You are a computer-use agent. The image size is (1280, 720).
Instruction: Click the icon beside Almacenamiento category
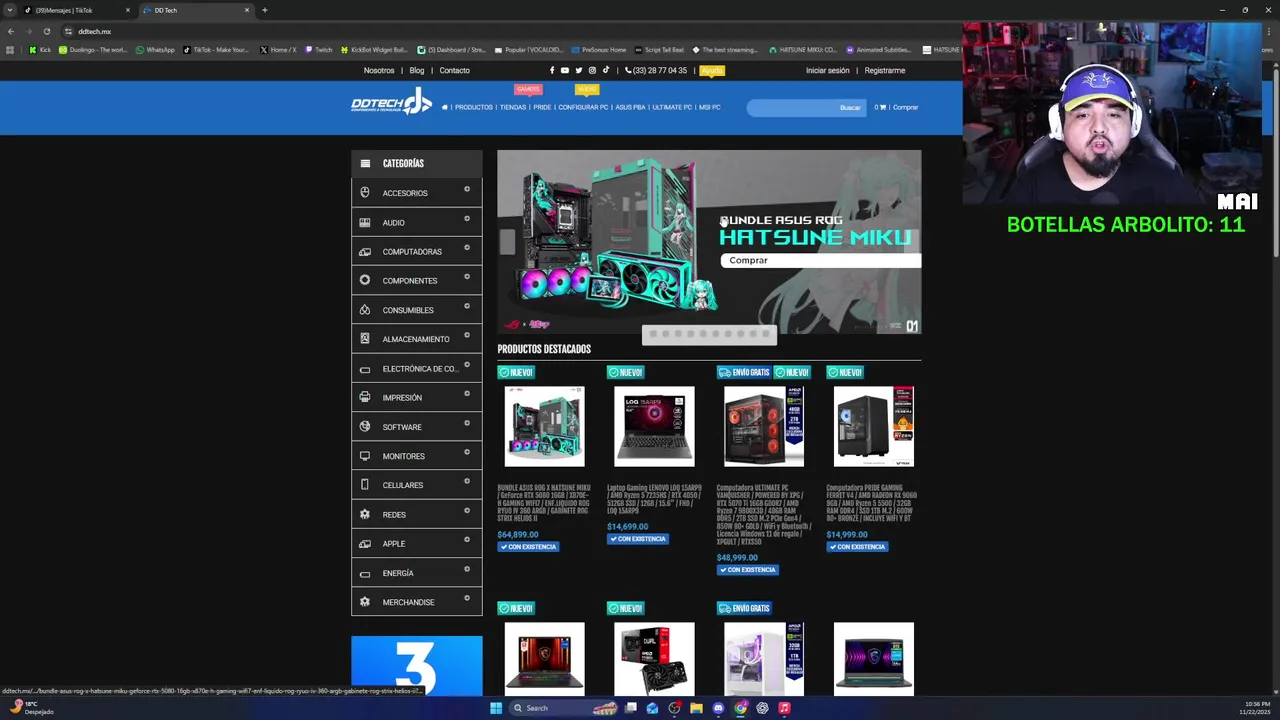pyautogui.click(x=364, y=339)
